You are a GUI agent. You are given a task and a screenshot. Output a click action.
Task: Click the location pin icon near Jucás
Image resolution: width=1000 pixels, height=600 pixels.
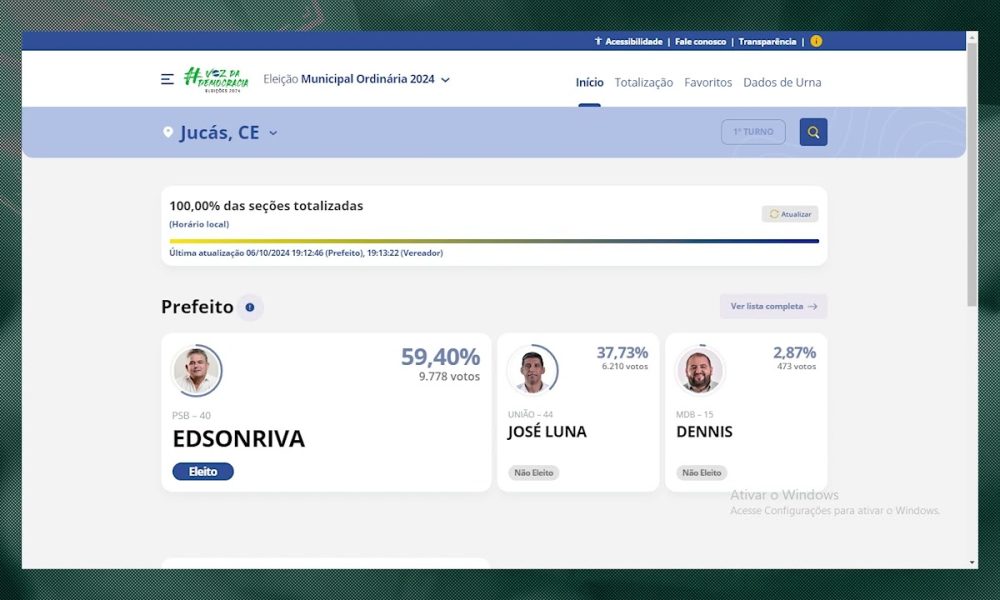coord(168,132)
